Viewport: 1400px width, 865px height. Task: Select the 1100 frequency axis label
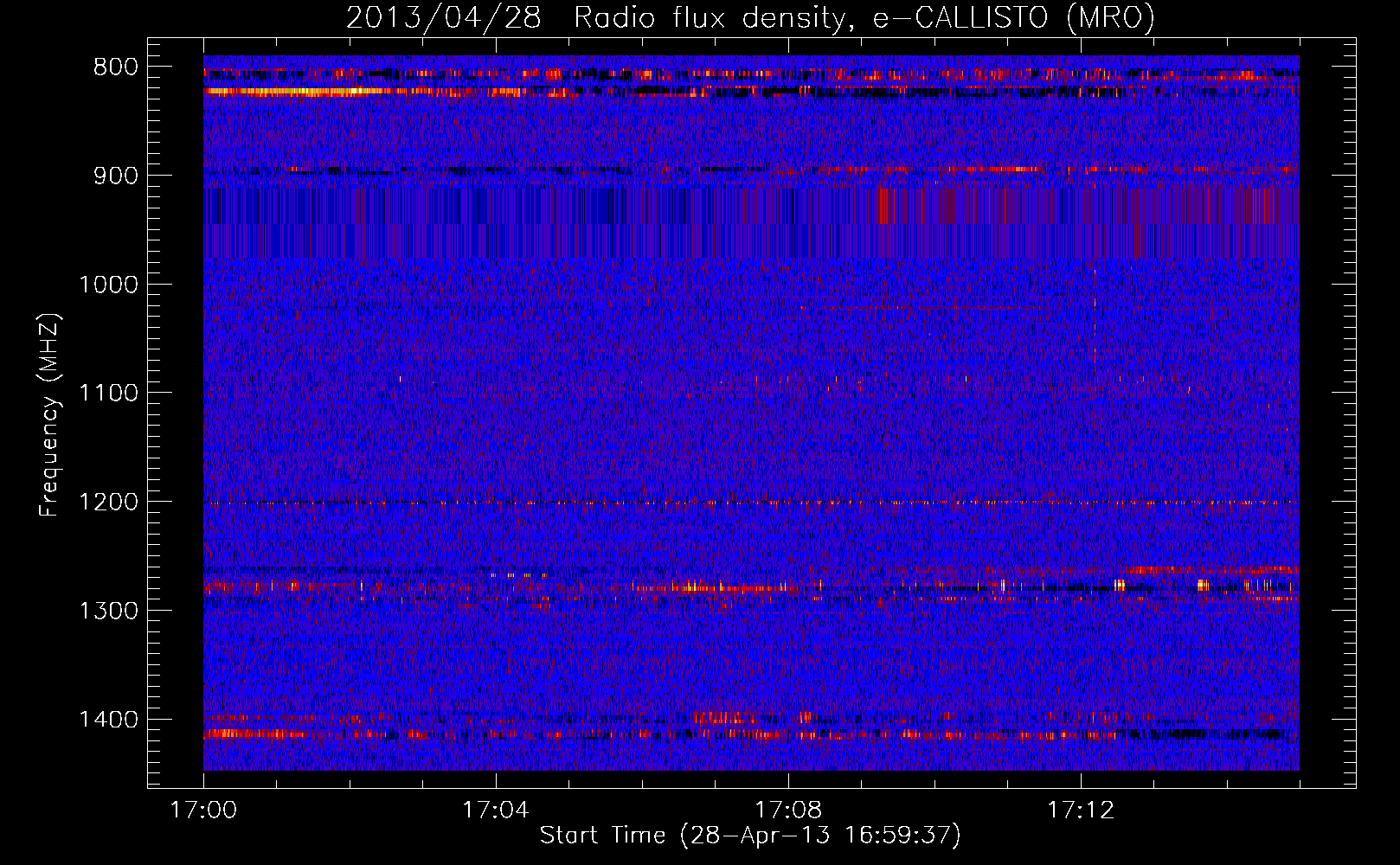pos(108,394)
